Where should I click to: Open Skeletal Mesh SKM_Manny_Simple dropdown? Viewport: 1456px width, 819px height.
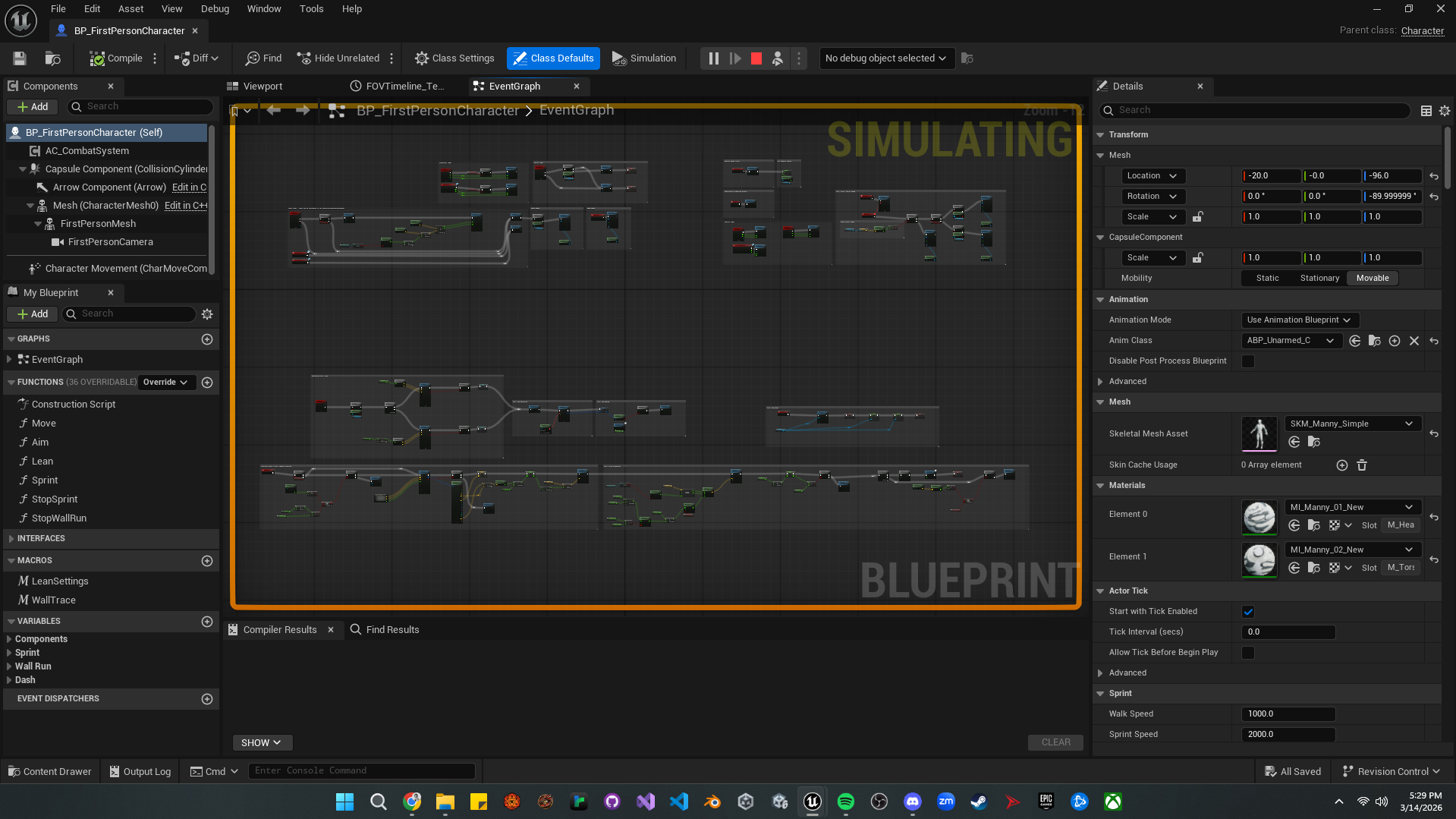pos(1351,424)
